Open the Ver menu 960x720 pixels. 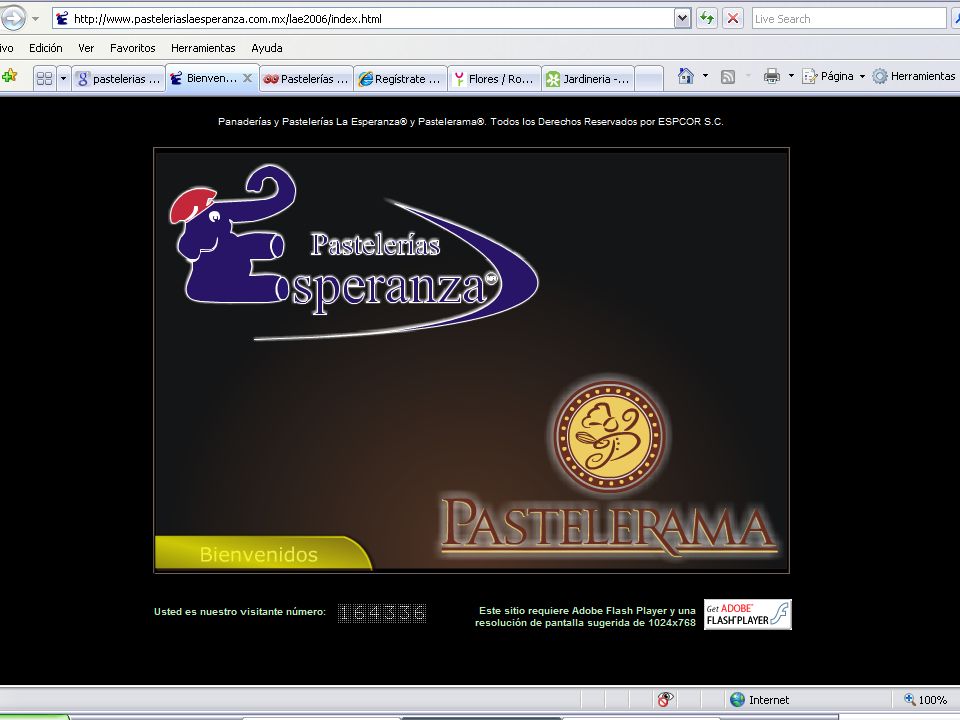[86, 48]
